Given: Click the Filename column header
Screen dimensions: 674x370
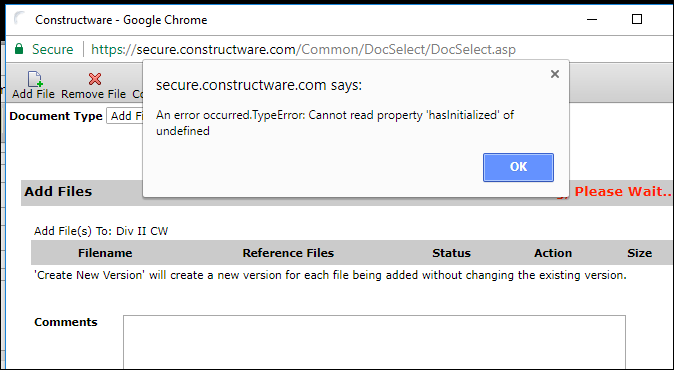Looking at the screenshot, I should pos(105,253).
